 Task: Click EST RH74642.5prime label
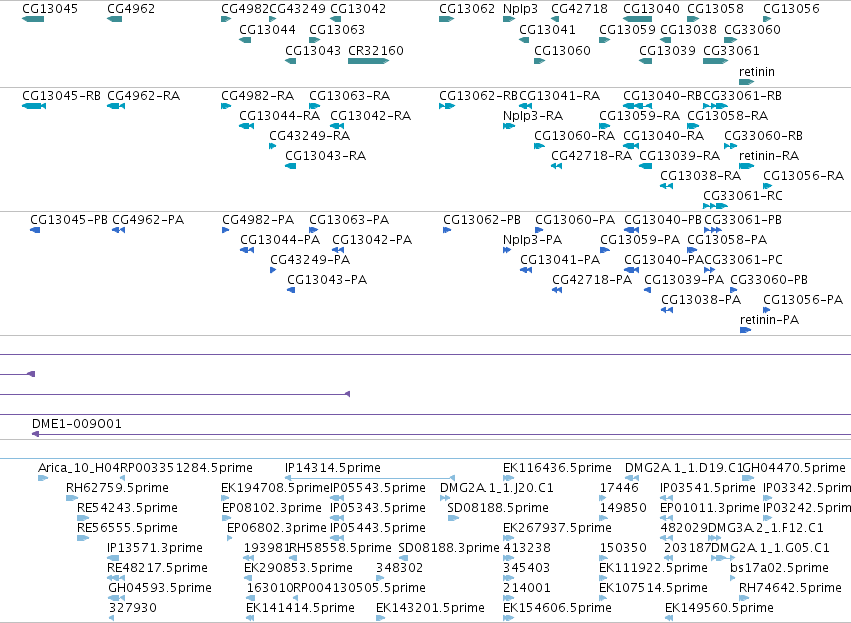coord(790,588)
